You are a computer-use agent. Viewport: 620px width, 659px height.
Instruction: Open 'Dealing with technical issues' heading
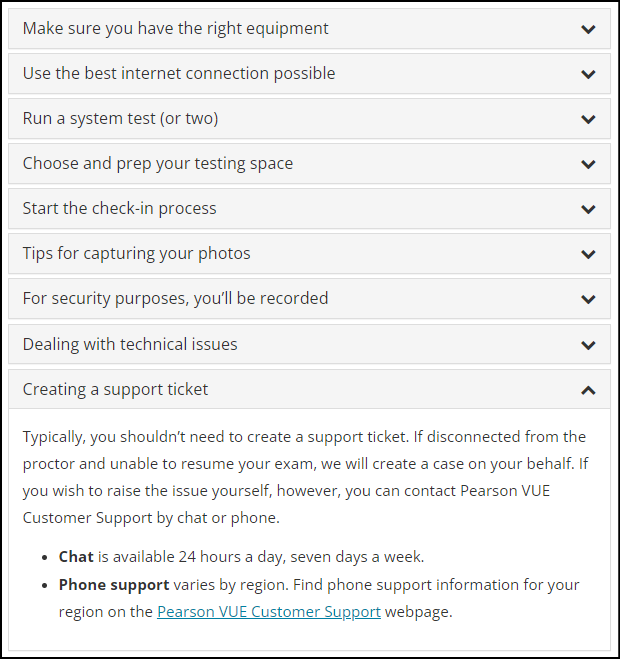pyautogui.click(x=130, y=344)
